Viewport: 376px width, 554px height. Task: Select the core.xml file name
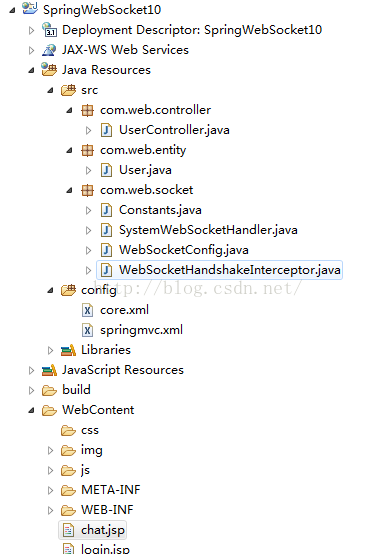124,310
